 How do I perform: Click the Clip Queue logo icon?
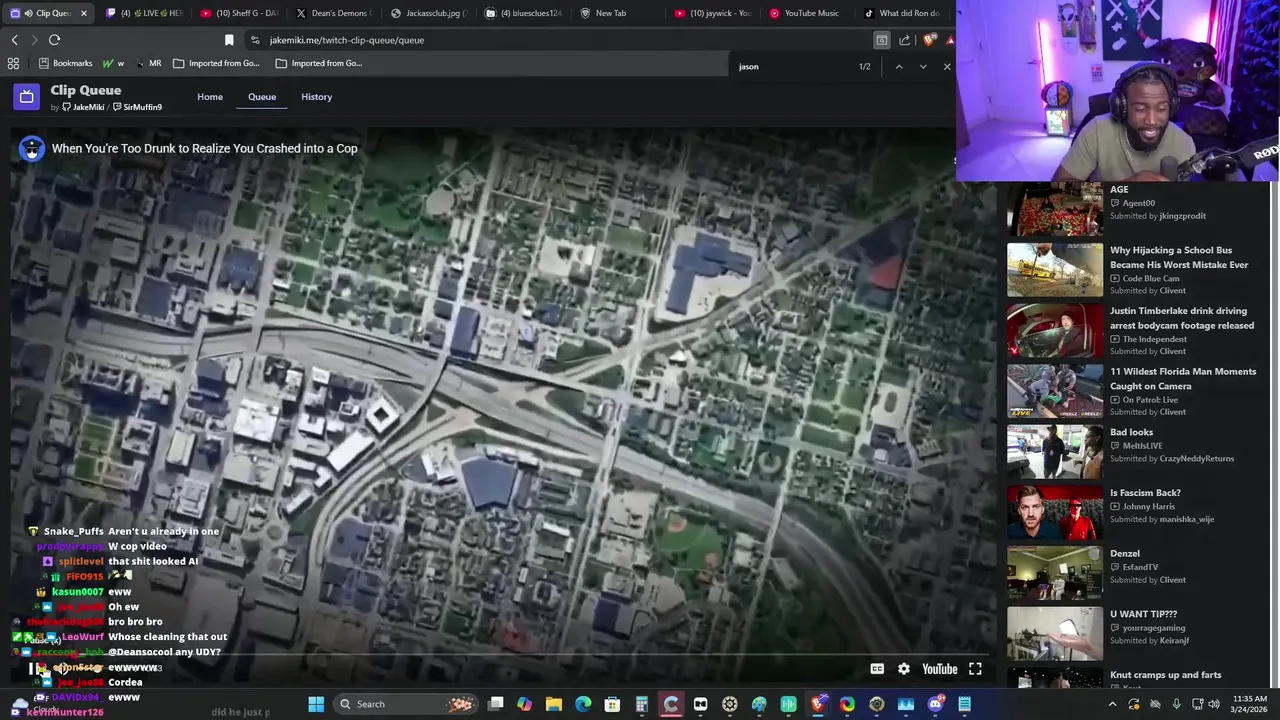(27, 97)
